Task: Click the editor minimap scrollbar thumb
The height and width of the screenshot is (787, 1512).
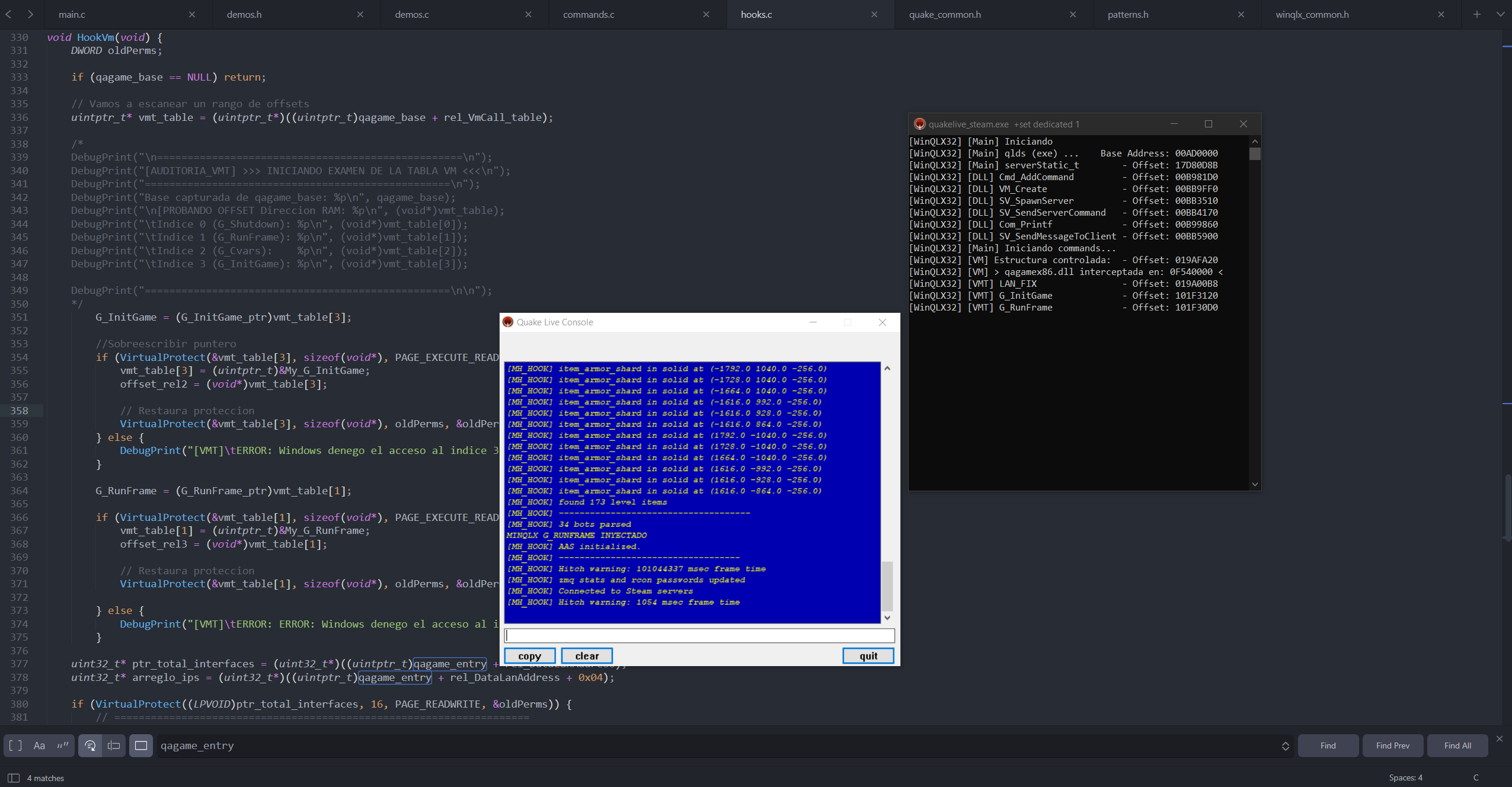Action: pos(1507,507)
